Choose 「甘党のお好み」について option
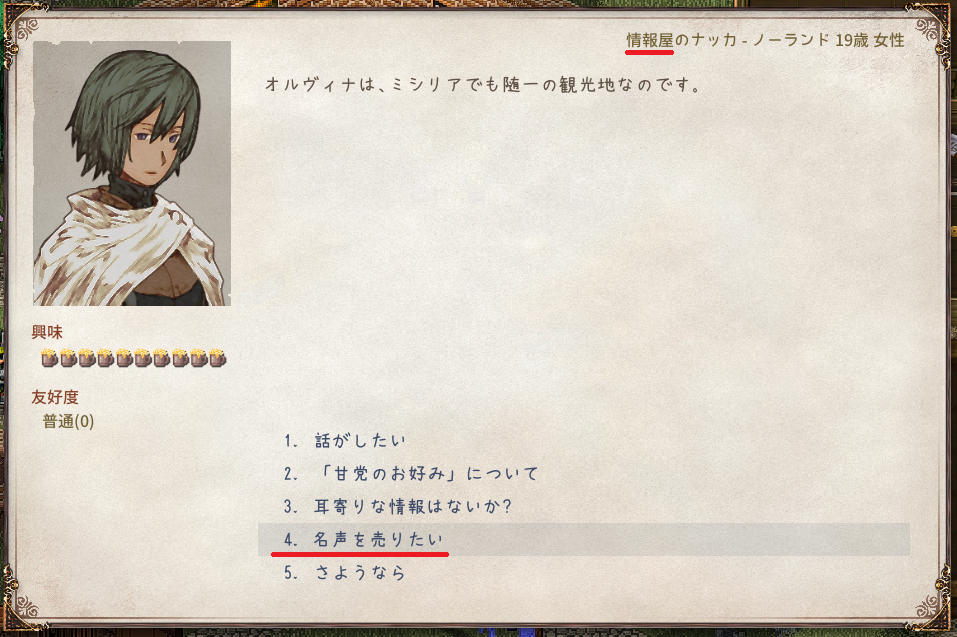957x637 pixels. [411, 473]
